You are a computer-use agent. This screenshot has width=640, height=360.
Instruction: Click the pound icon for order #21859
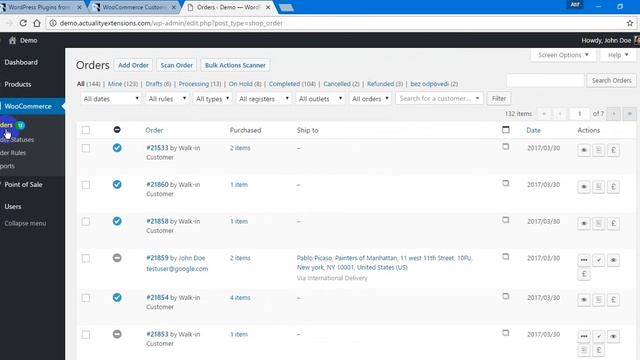[584, 274]
